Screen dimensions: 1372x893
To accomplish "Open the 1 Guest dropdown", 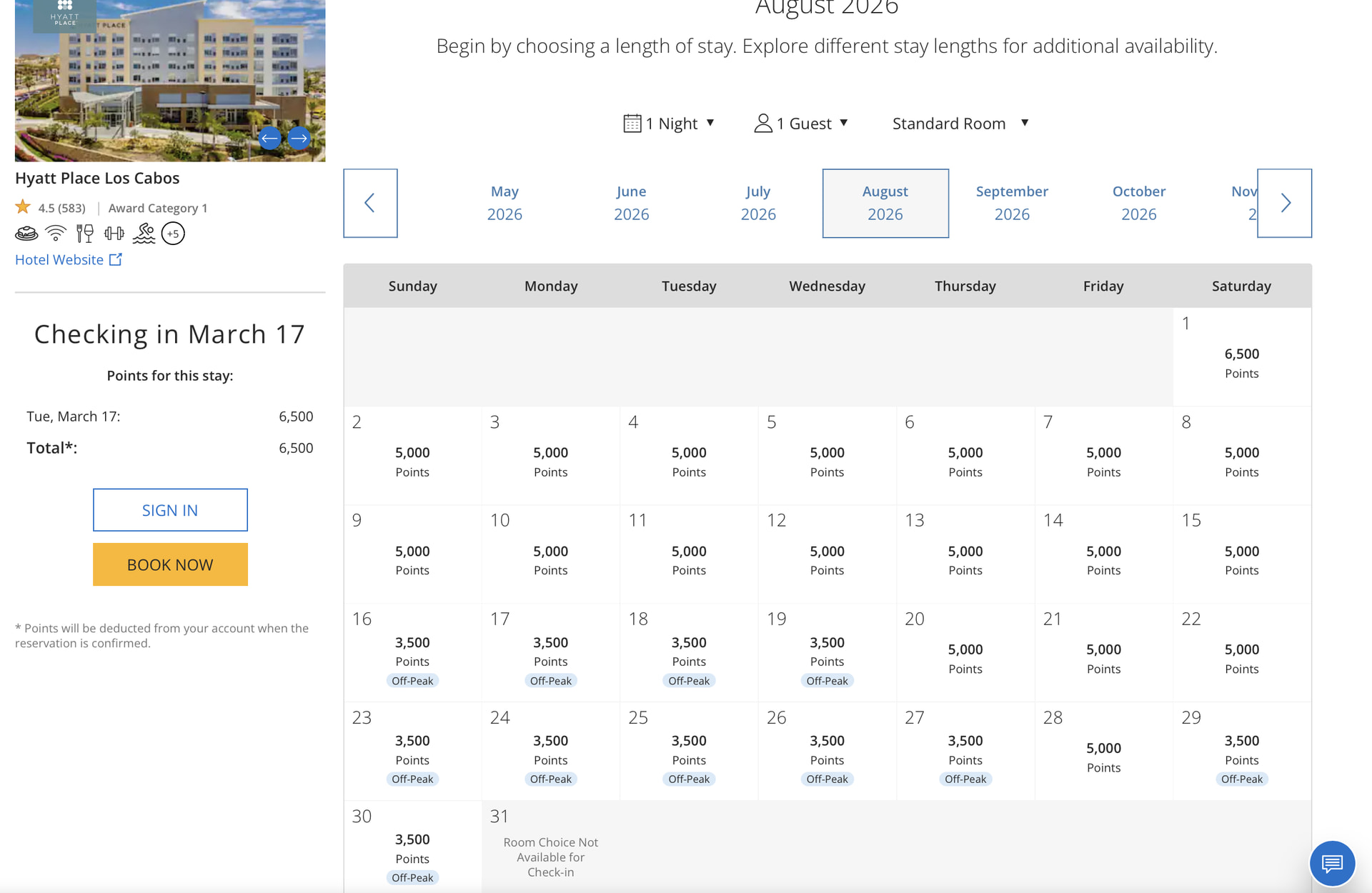I will (x=801, y=124).
